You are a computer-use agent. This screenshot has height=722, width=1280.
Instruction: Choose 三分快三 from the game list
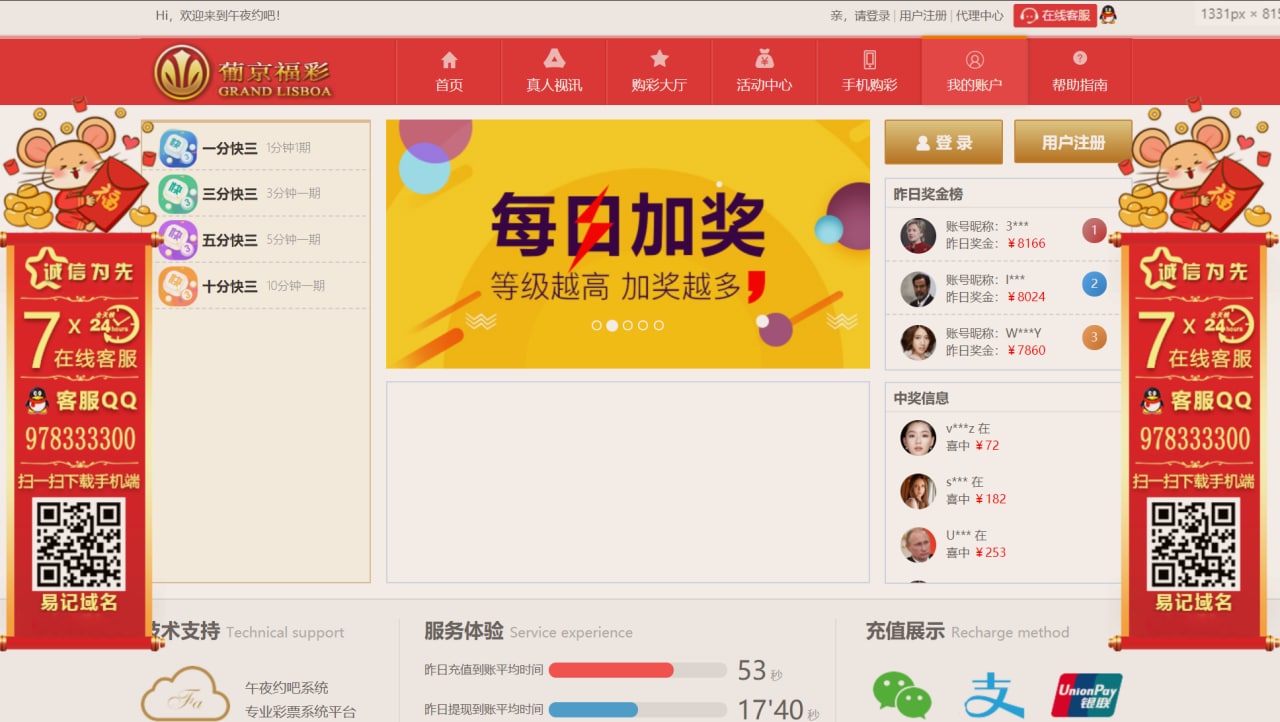pyautogui.click(x=229, y=194)
